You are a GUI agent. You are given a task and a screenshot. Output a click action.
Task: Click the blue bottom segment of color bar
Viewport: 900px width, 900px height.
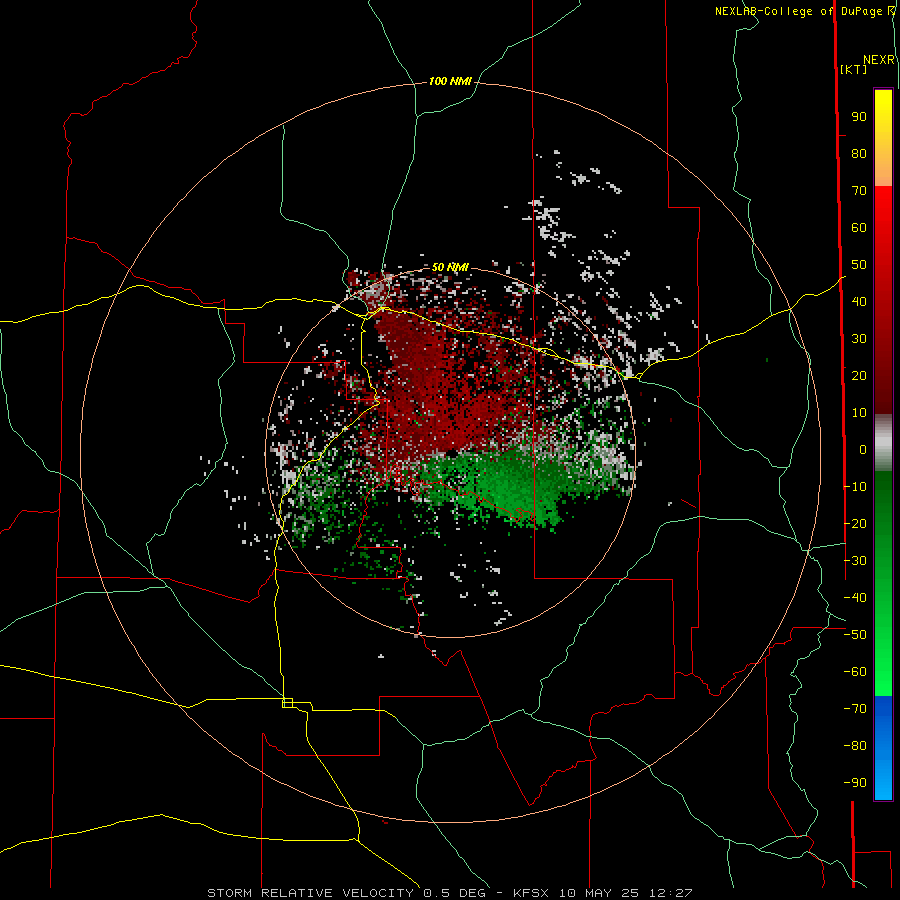coord(883,747)
